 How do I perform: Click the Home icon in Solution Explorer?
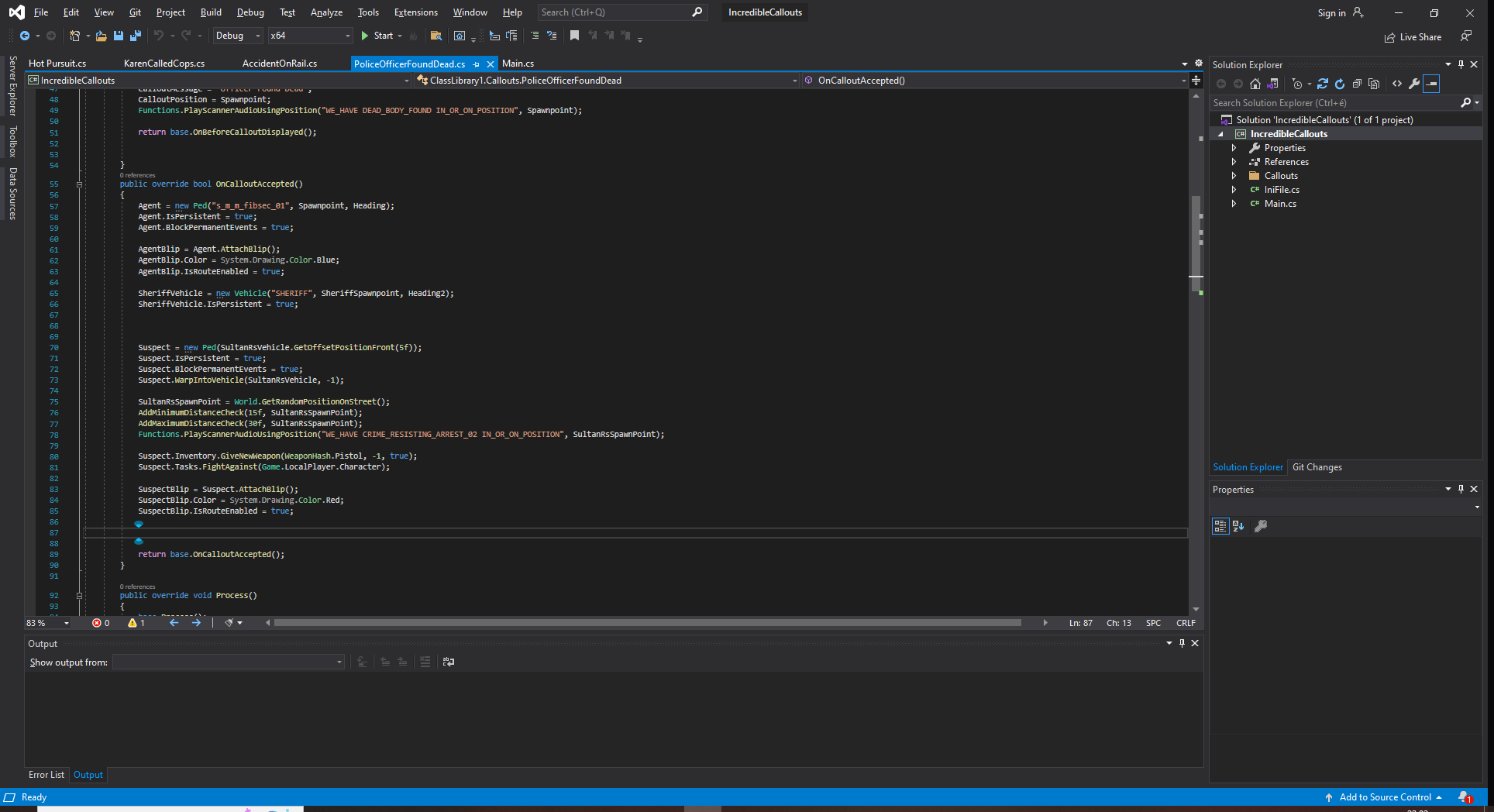click(x=1255, y=84)
